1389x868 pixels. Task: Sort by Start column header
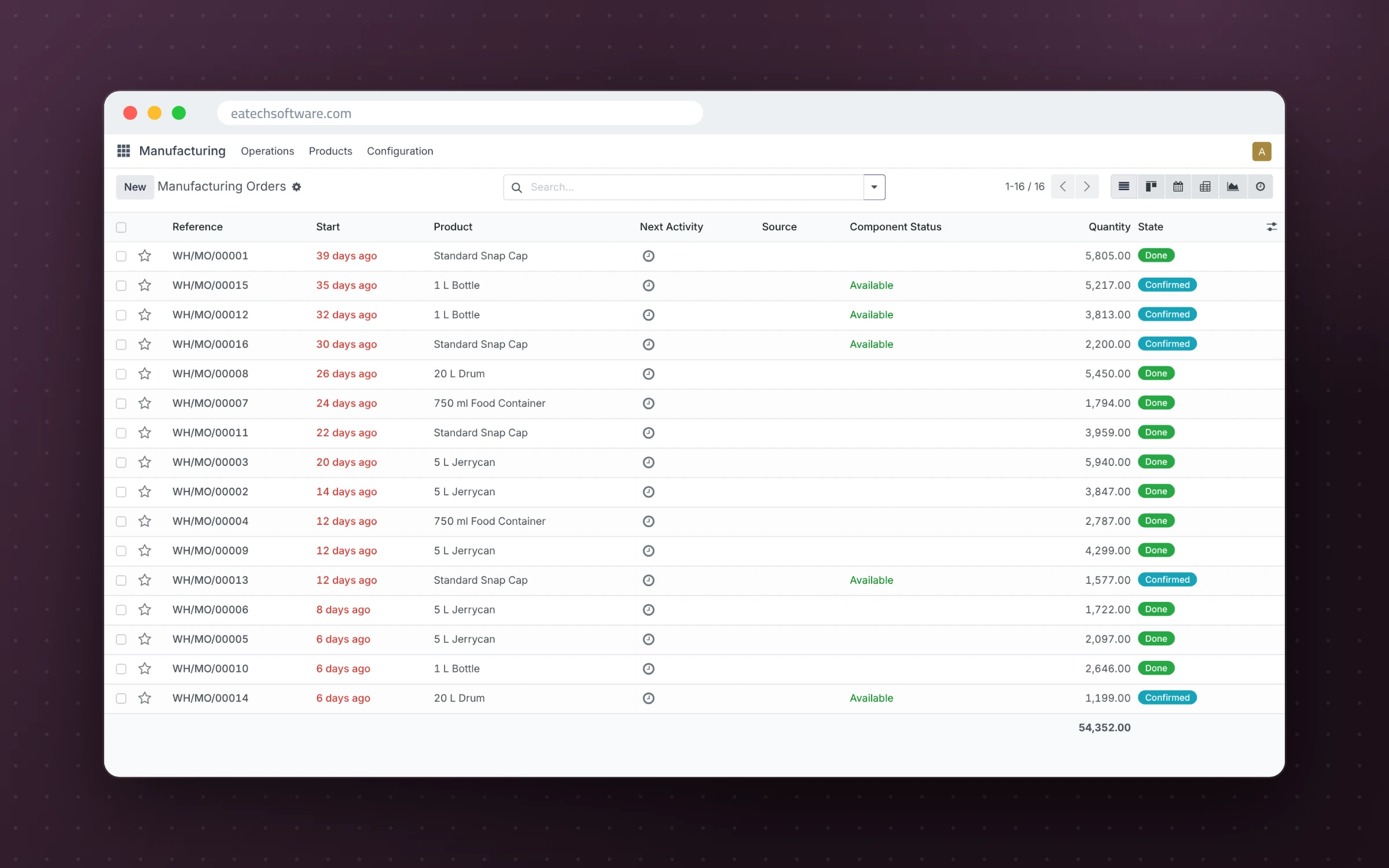[x=328, y=227]
